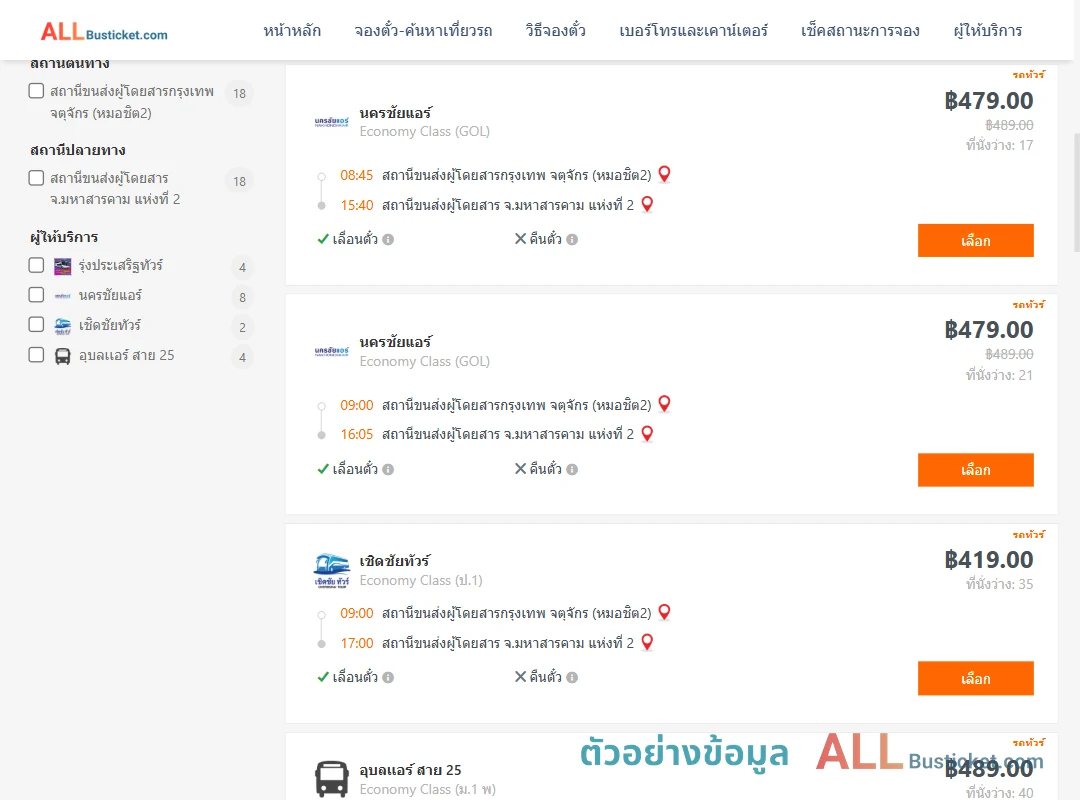Click Economy Class (ป.1) label
Screen dimensions: 1080x800
point(421,581)
